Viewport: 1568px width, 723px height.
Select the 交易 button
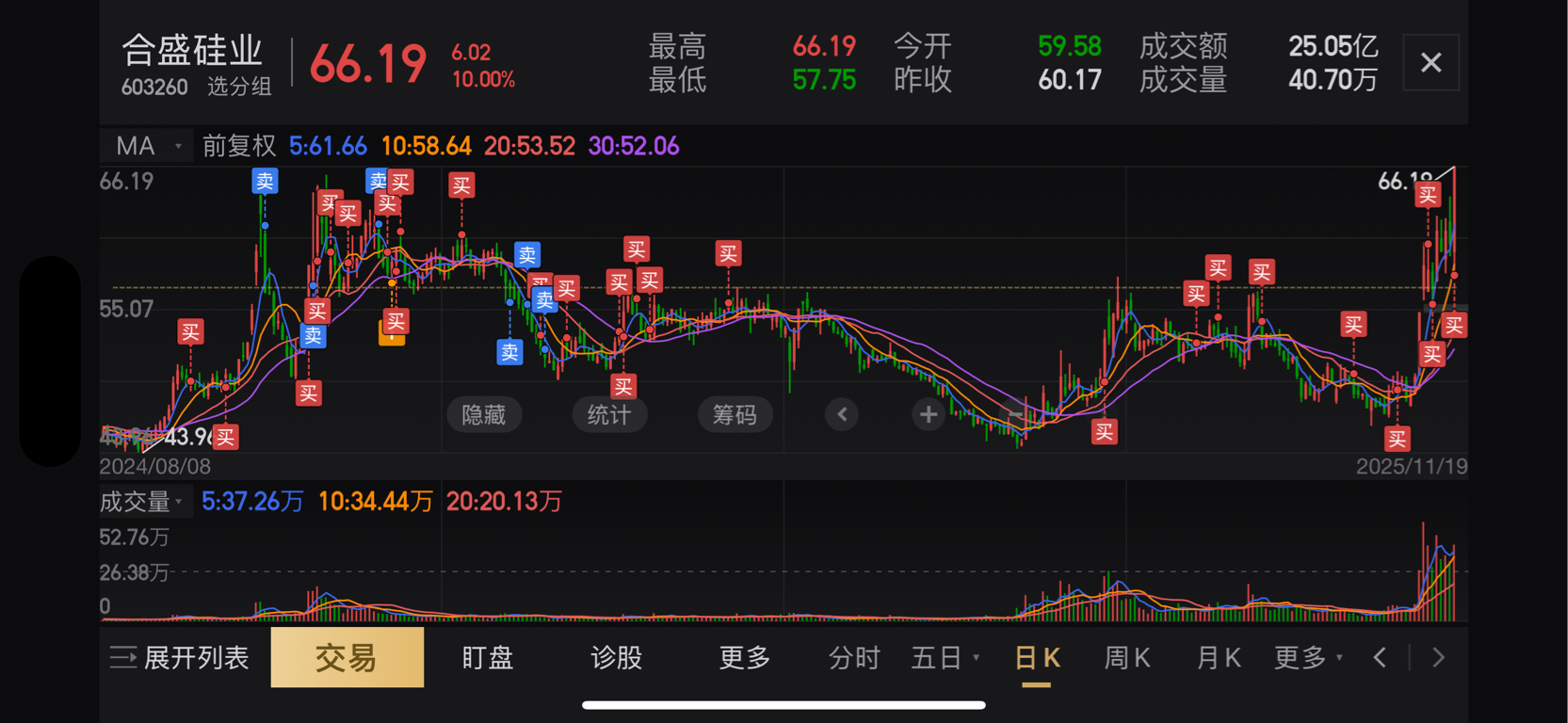pos(347,657)
